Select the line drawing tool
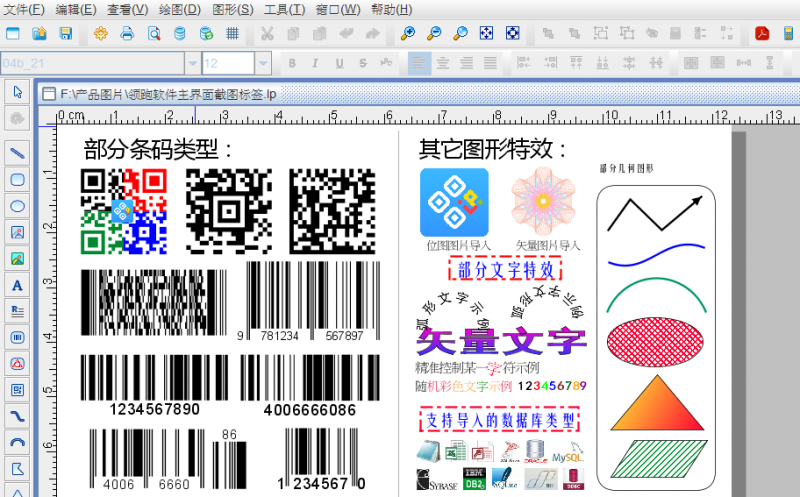 [x=17, y=153]
